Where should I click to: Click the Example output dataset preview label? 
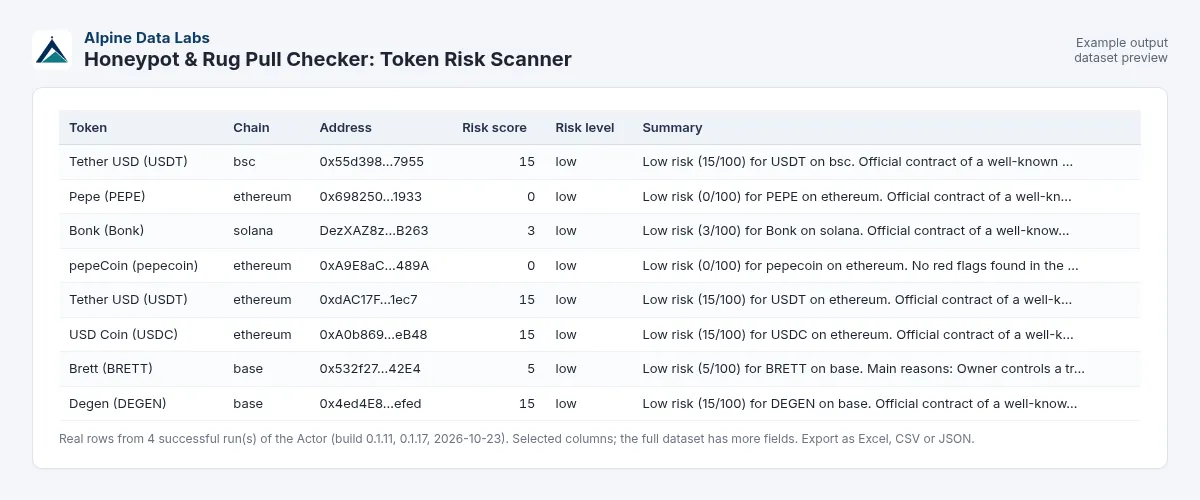pos(1121,50)
